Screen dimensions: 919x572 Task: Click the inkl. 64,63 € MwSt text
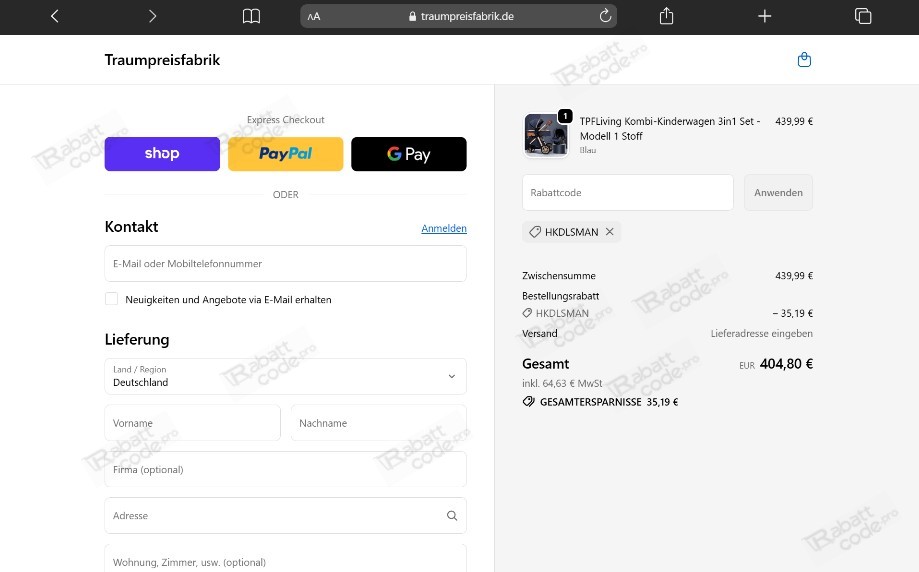pyautogui.click(x=562, y=383)
